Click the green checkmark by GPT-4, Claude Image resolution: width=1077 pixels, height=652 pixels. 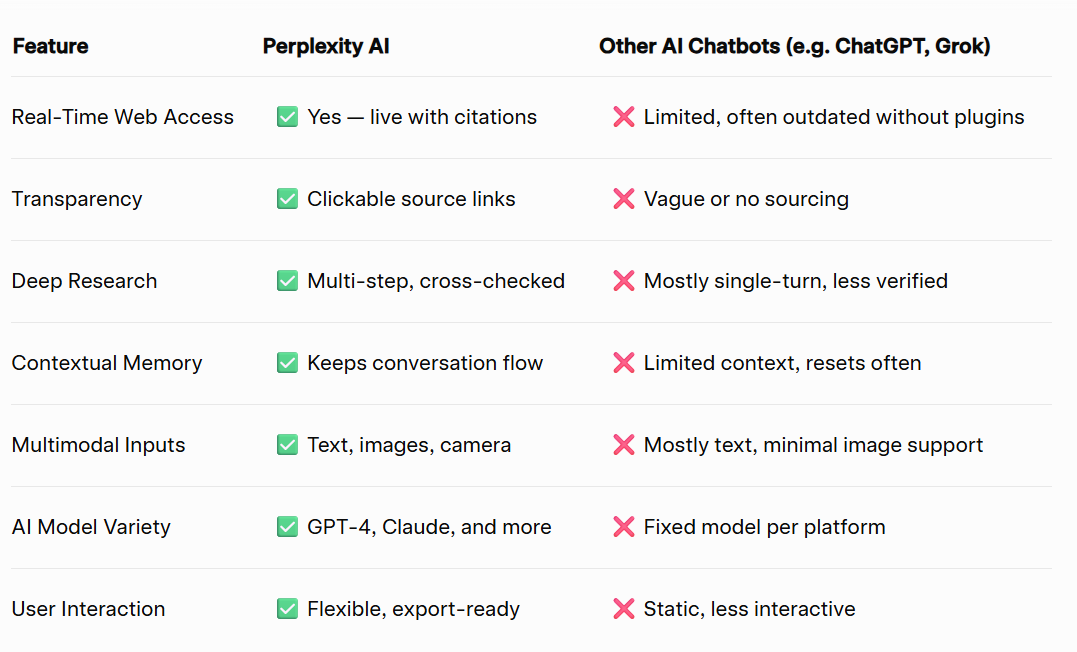click(x=287, y=526)
